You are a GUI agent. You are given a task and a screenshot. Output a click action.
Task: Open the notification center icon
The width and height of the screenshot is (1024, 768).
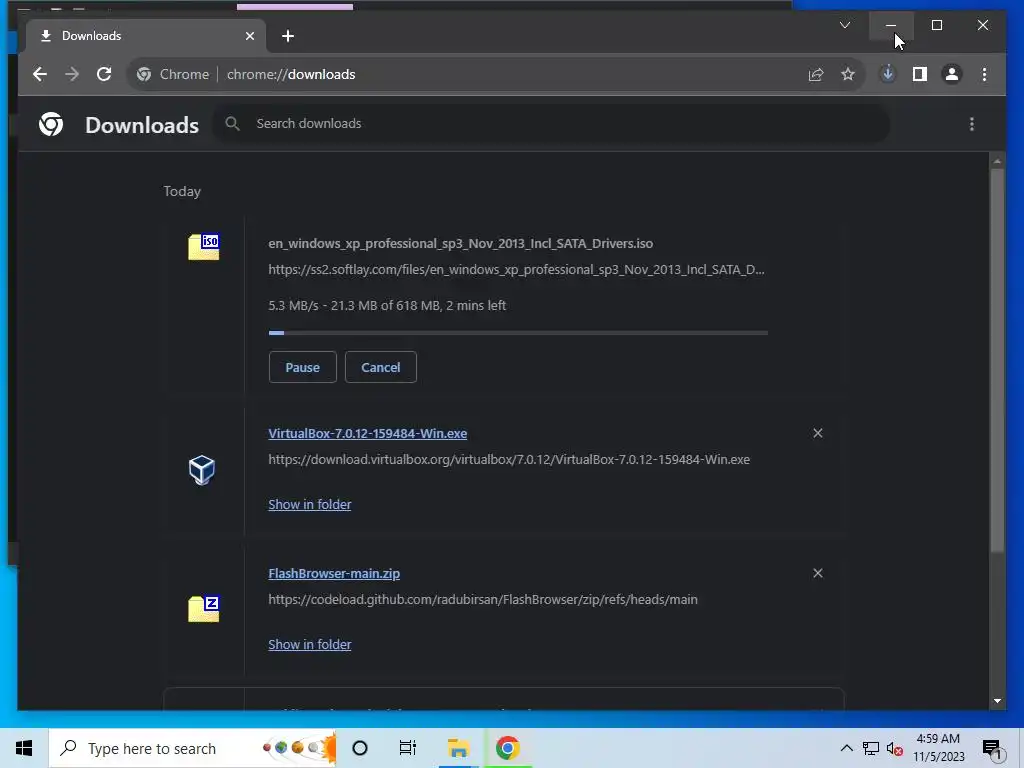point(993,749)
